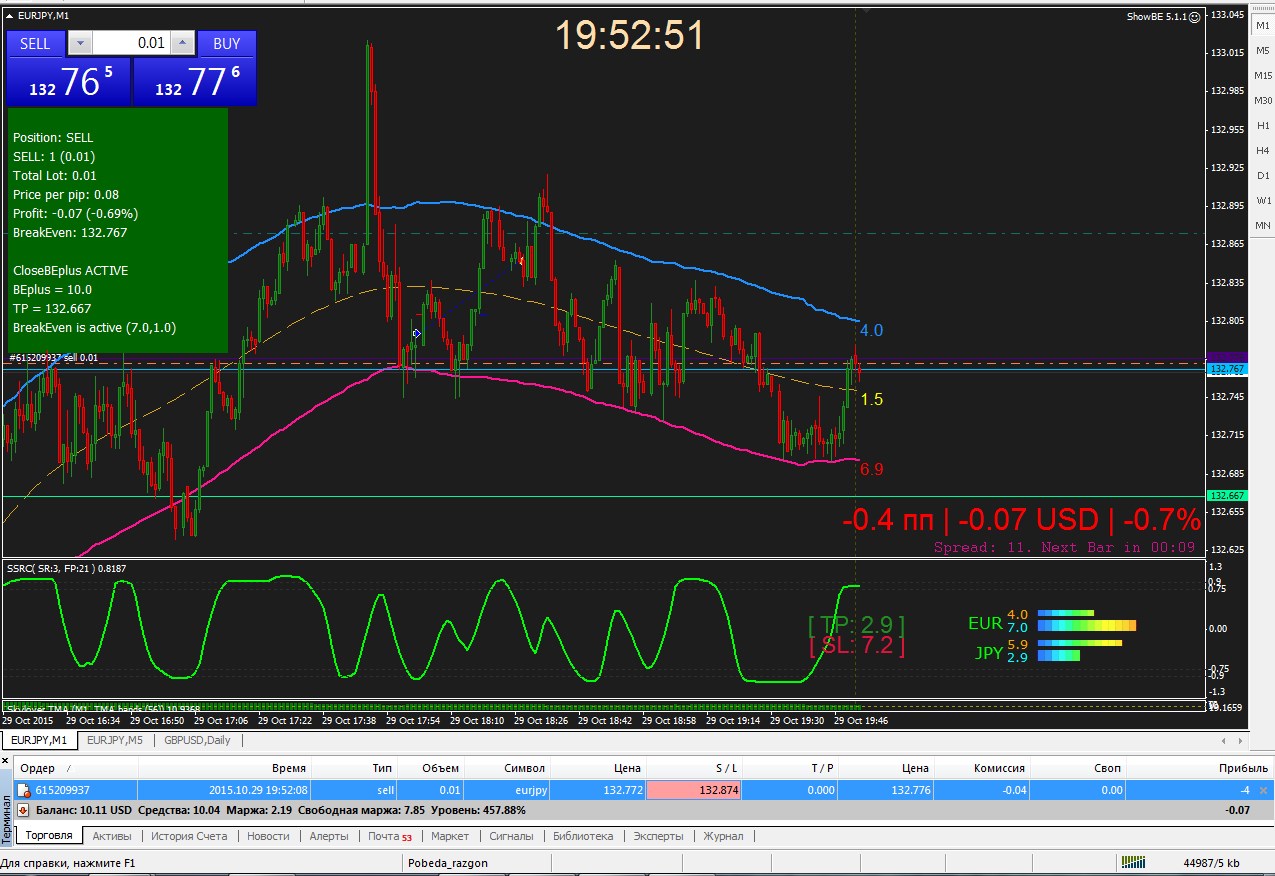Switch chart to M5 timeframe
The width and height of the screenshot is (1275, 876).
pos(1263,51)
